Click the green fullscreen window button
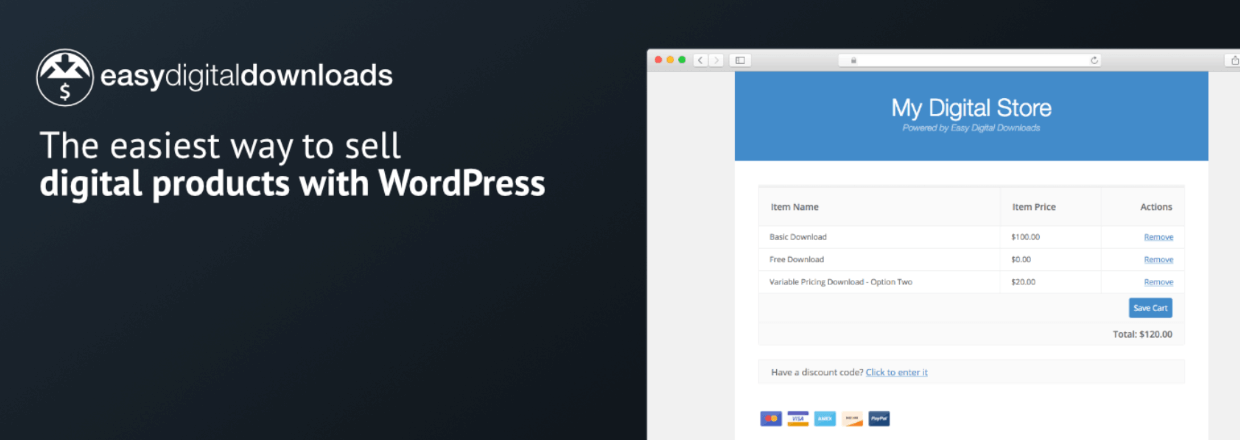1240x440 pixels. [682, 60]
